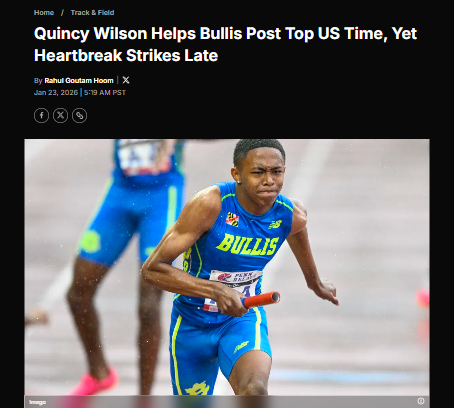Click the New Balance logo on jersey
Image resolution: width=454 pixels, height=408 pixels.
[x=275, y=225]
